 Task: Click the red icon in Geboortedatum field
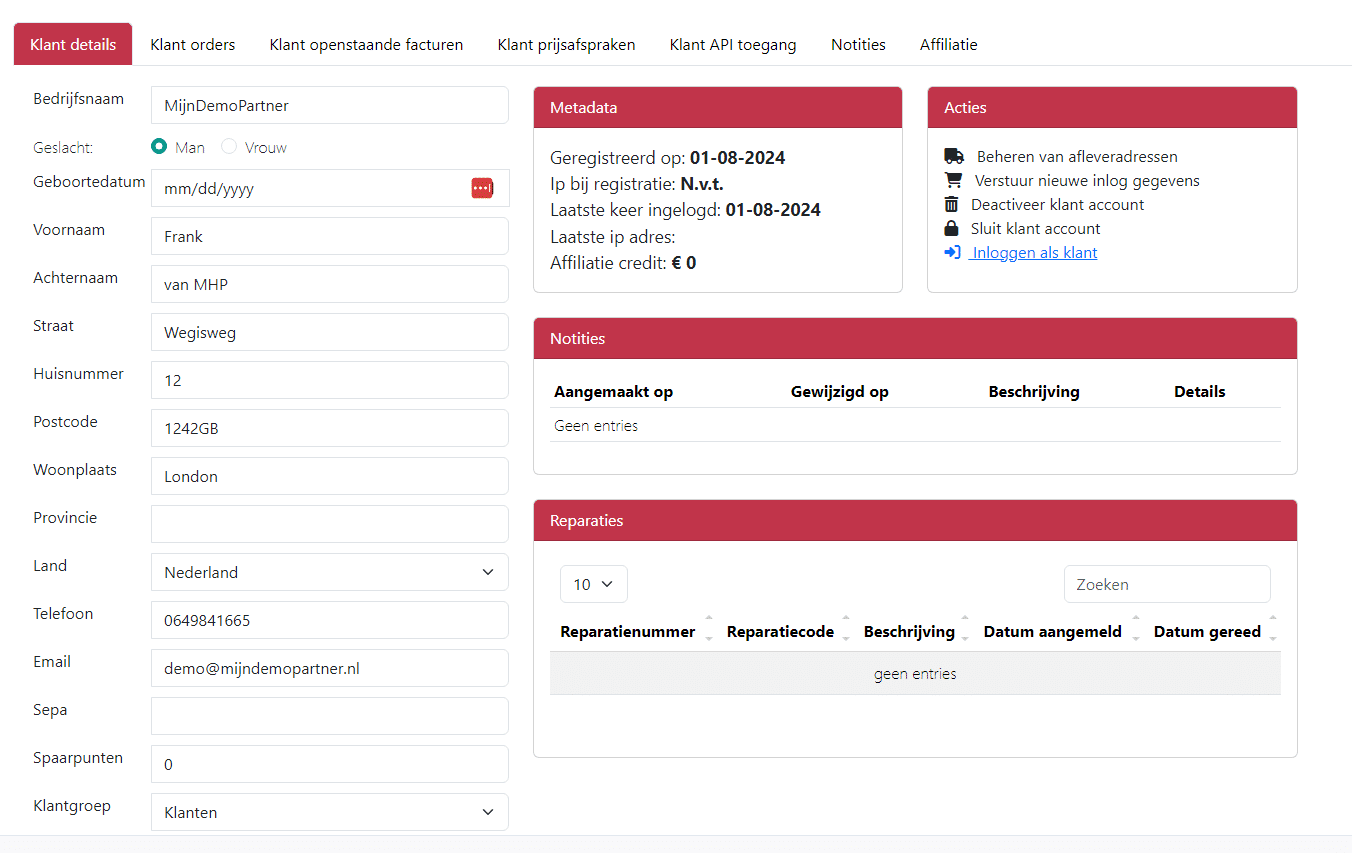pos(482,188)
